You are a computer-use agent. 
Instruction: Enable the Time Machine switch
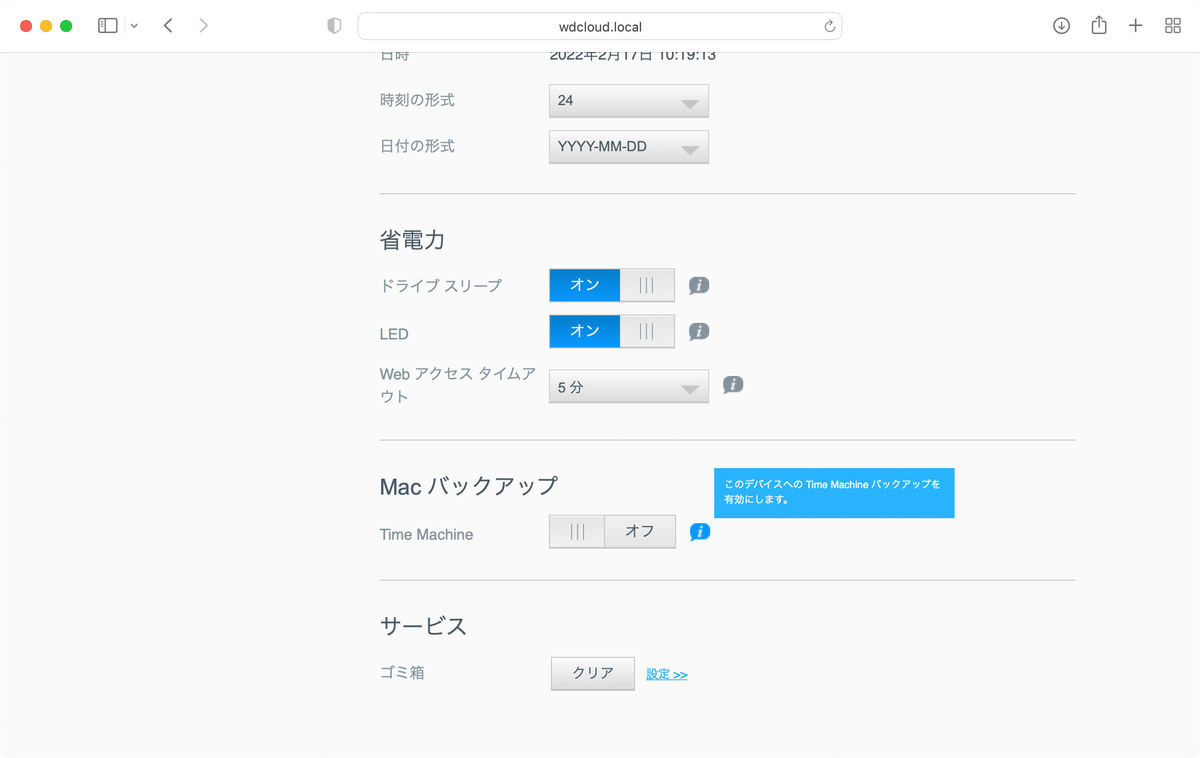coord(612,531)
